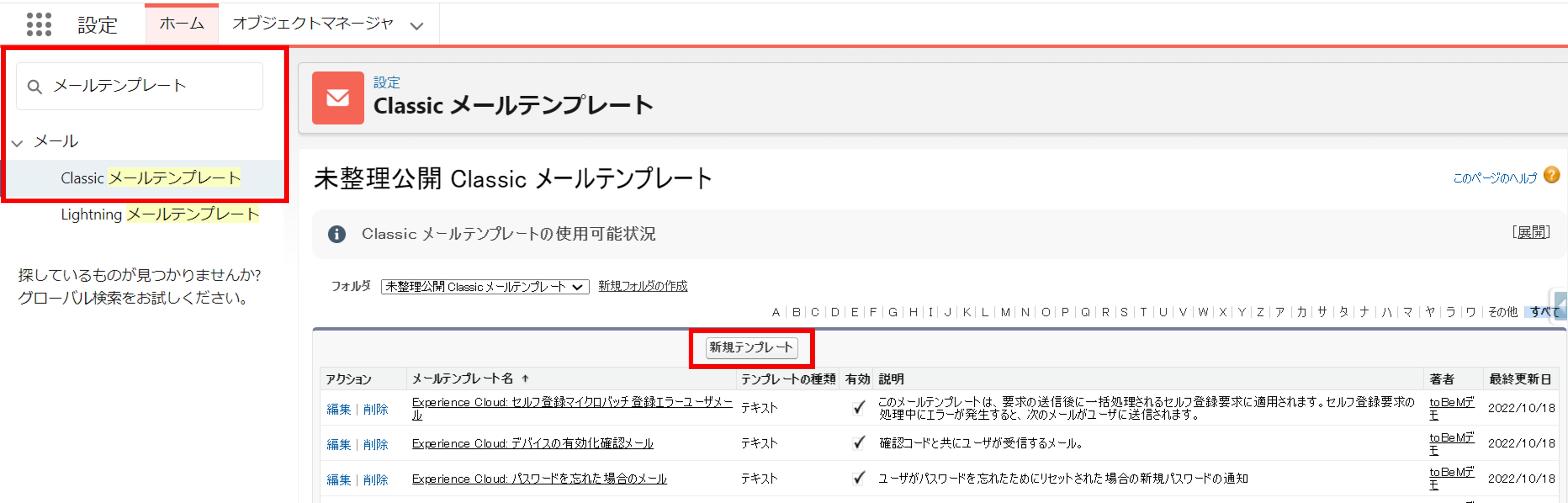Click the search magnifier icon in Quick Find
The width and height of the screenshot is (1568, 503).
pyautogui.click(x=35, y=87)
